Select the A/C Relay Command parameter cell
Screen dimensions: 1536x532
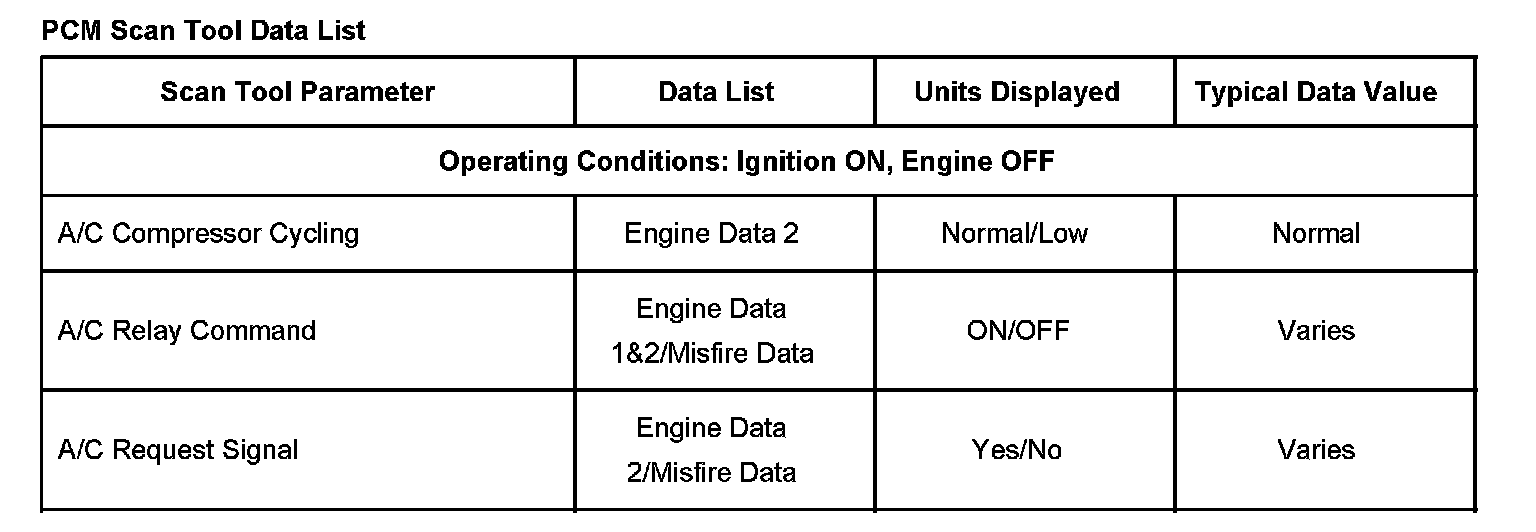pyautogui.click(x=187, y=331)
